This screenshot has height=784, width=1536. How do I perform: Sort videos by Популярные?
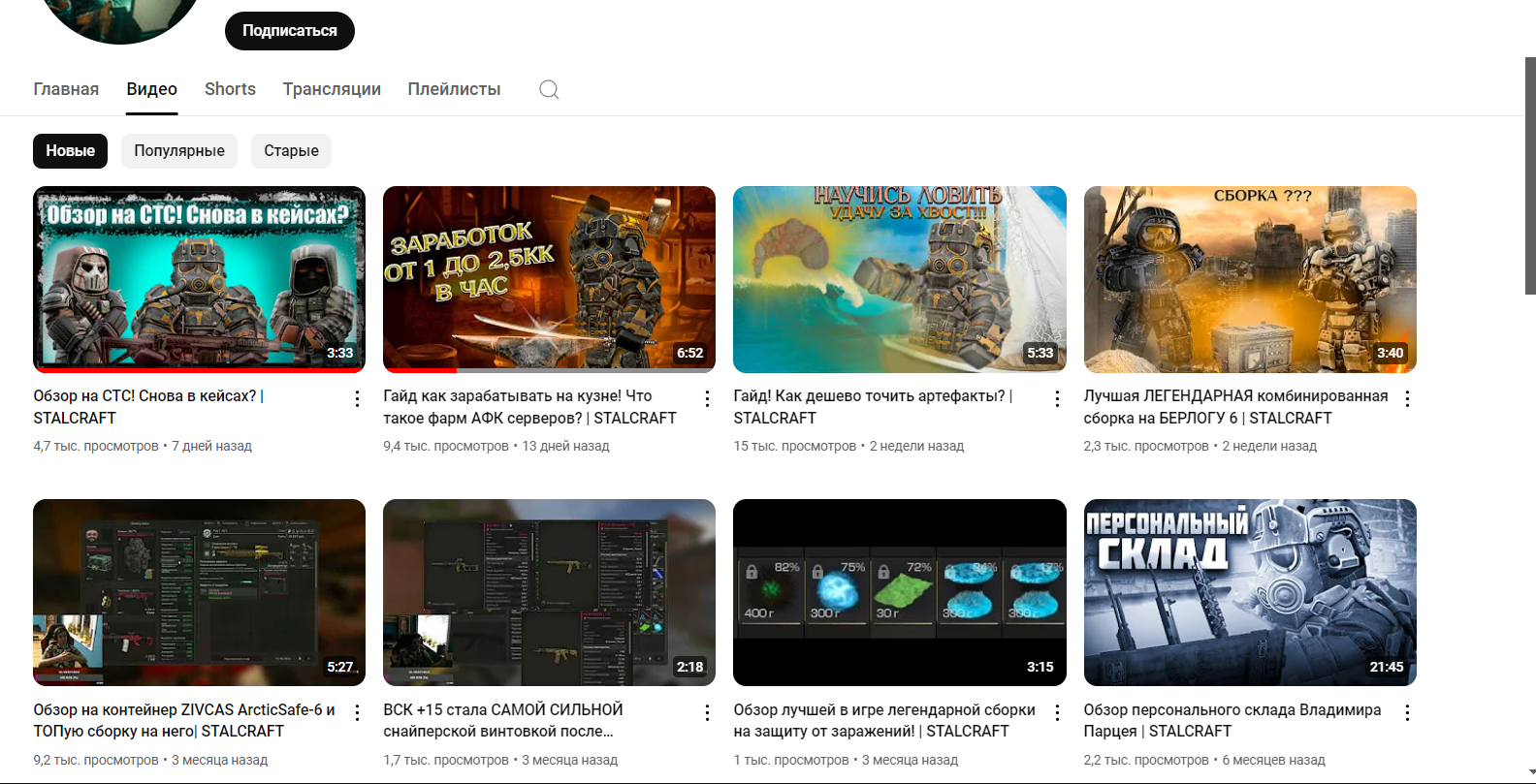click(x=179, y=150)
